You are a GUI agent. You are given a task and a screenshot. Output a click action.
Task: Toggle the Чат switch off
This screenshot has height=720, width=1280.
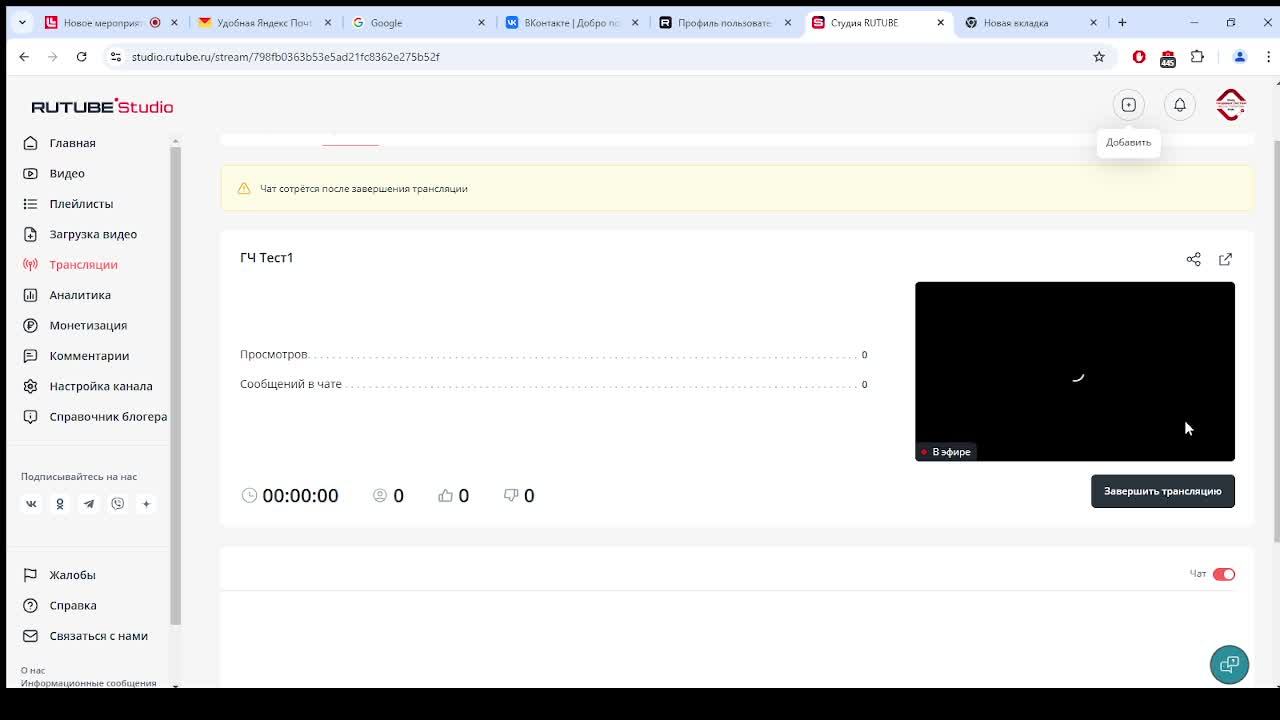point(1224,574)
